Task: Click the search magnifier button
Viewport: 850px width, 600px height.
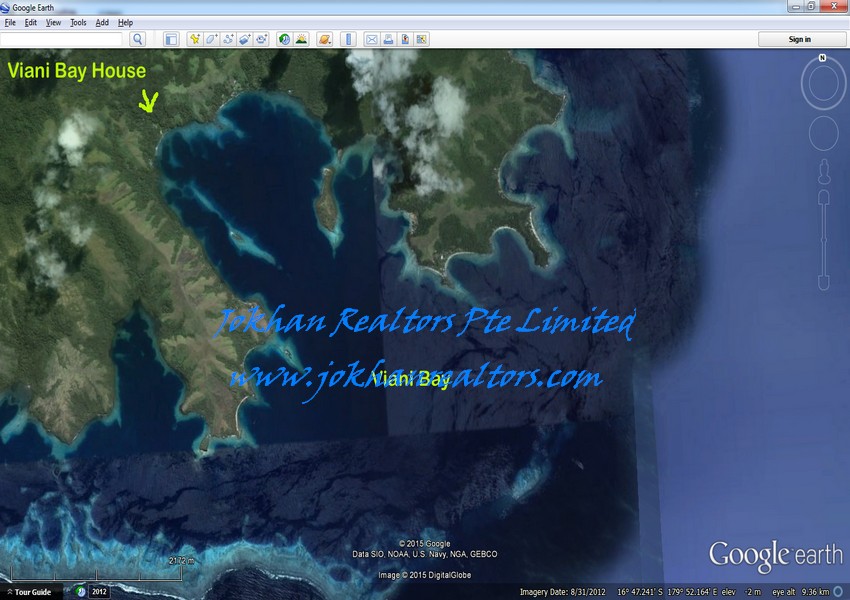Action: [138, 39]
